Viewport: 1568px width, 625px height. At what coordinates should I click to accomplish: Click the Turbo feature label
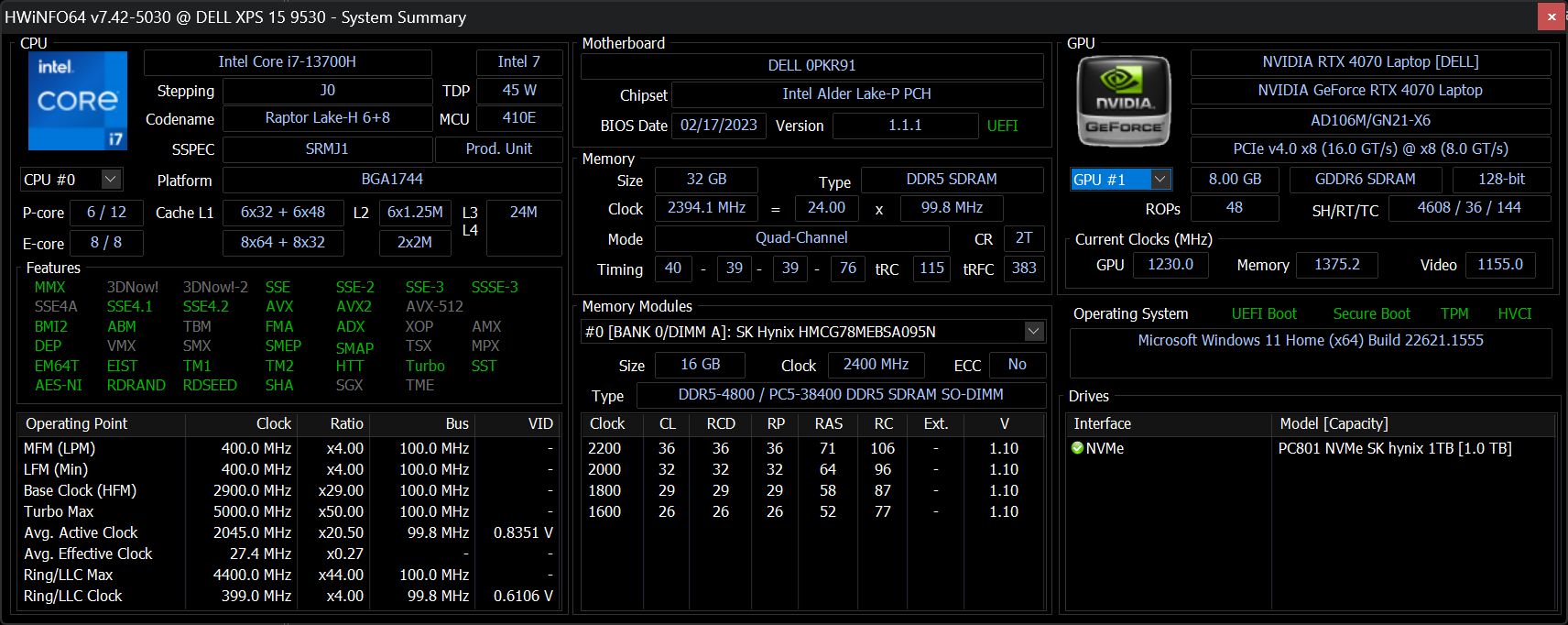click(425, 367)
